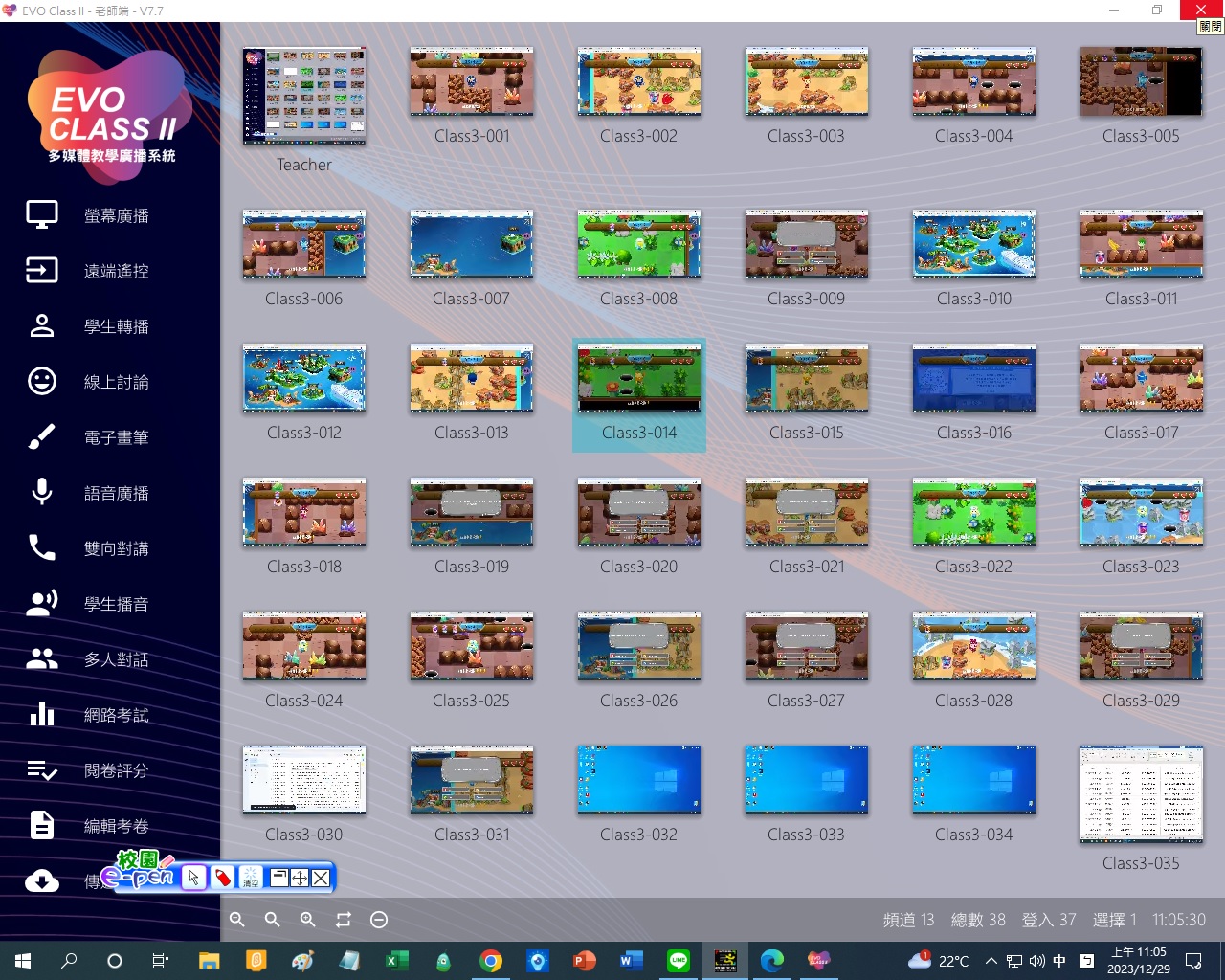Screen dimensions: 1225x980
Task: Click the EVO CLASS II logo
Action: pyautogui.click(x=112, y=115)
